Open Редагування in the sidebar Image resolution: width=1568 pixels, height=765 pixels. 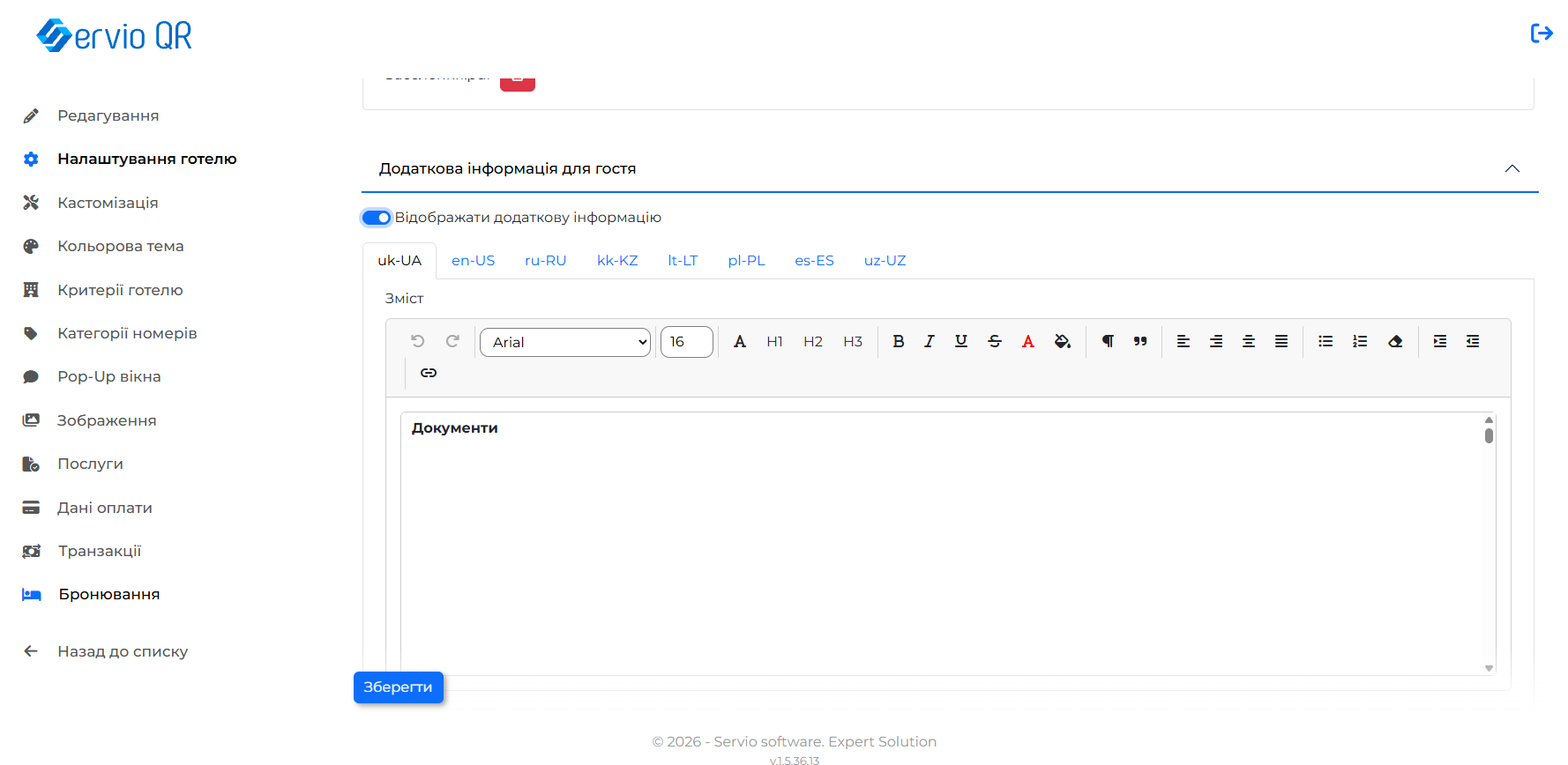pos(108,115)
